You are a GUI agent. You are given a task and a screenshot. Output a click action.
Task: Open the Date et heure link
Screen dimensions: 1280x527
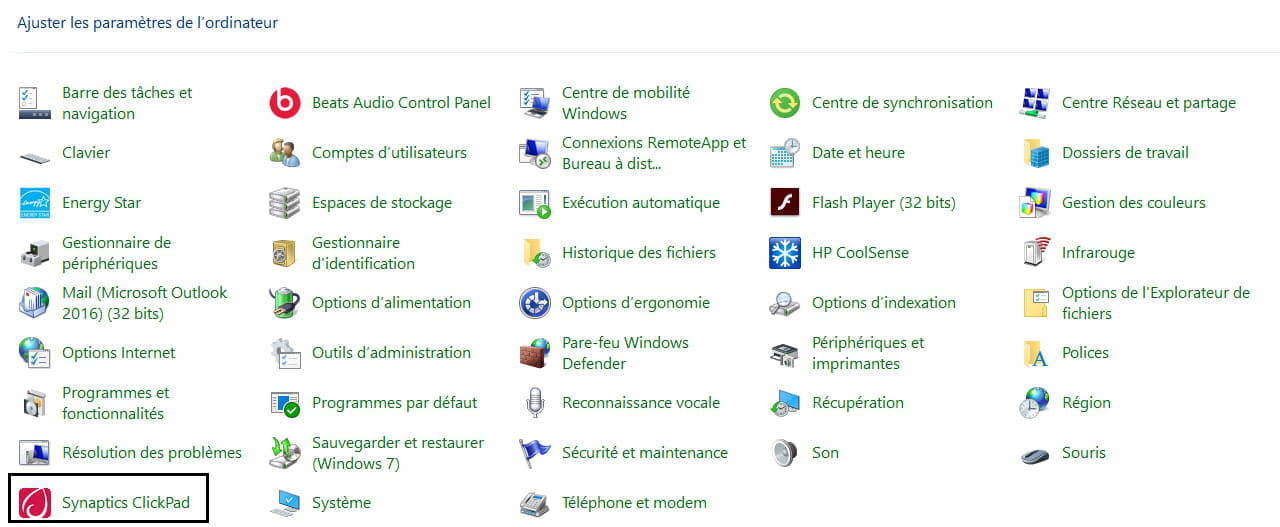pyautogui.click(x=858, y=153)
